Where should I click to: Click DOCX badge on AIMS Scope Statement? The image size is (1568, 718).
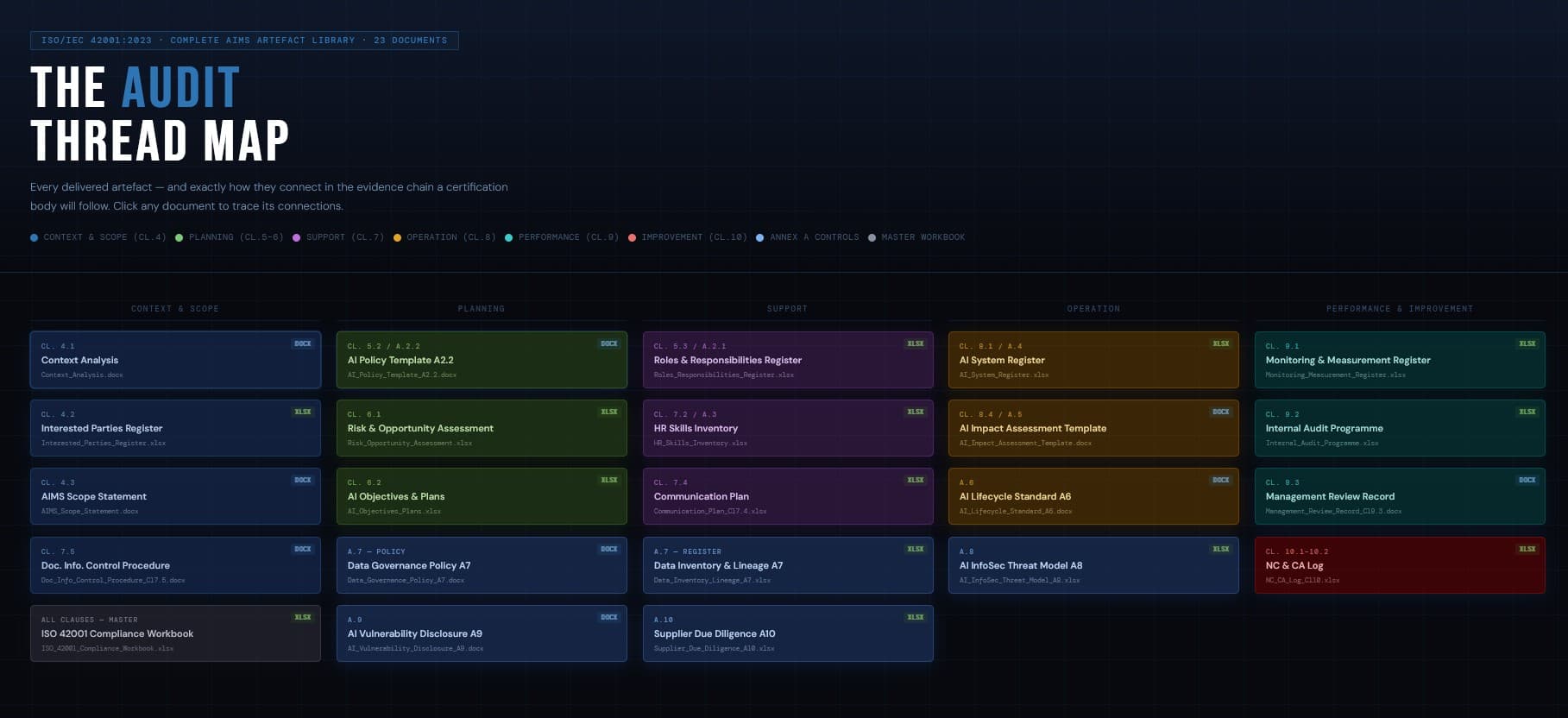pyautogui.click(x=302, y=480)
